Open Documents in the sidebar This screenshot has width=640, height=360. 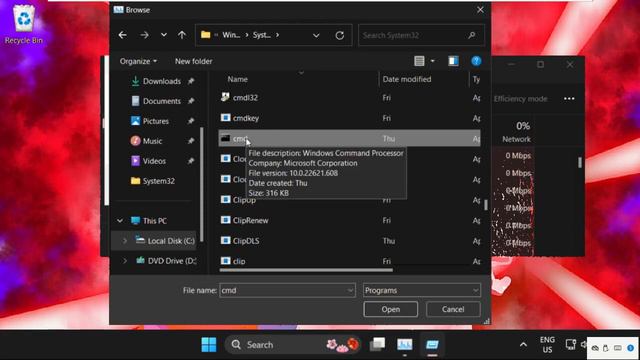[x=162, y=101]
